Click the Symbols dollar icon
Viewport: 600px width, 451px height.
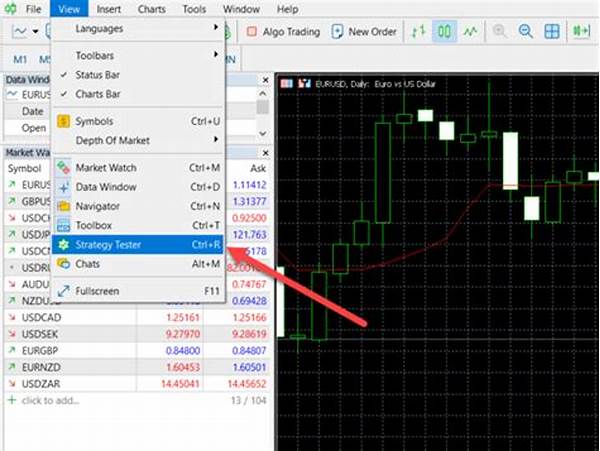coord(64,121)
